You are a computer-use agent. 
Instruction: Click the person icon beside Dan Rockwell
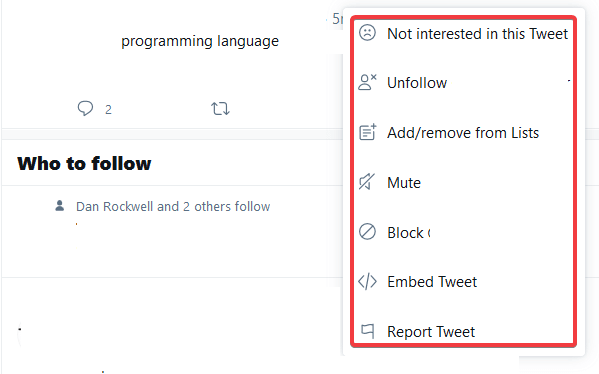60,206
